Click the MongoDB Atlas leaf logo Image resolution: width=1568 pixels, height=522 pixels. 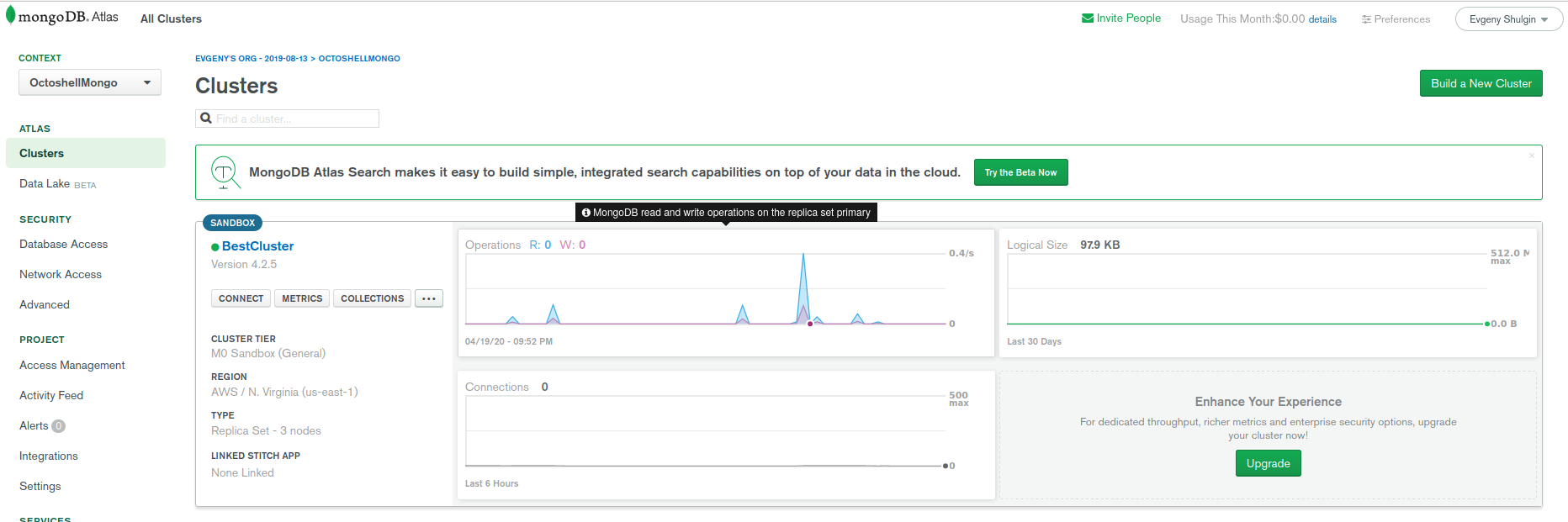(x=10, y=17)
